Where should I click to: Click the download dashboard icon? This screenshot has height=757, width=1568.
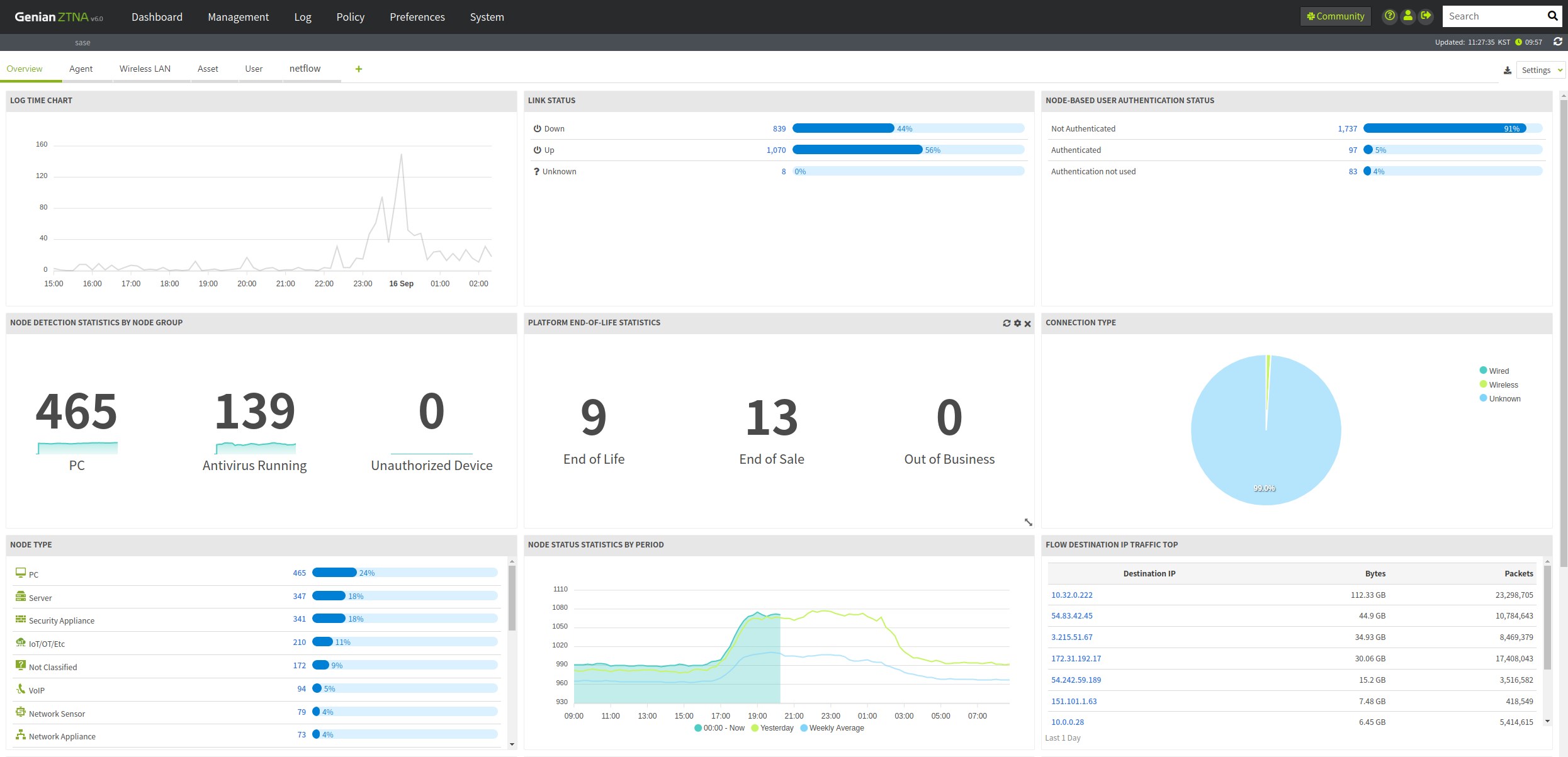pos(1508,70)
